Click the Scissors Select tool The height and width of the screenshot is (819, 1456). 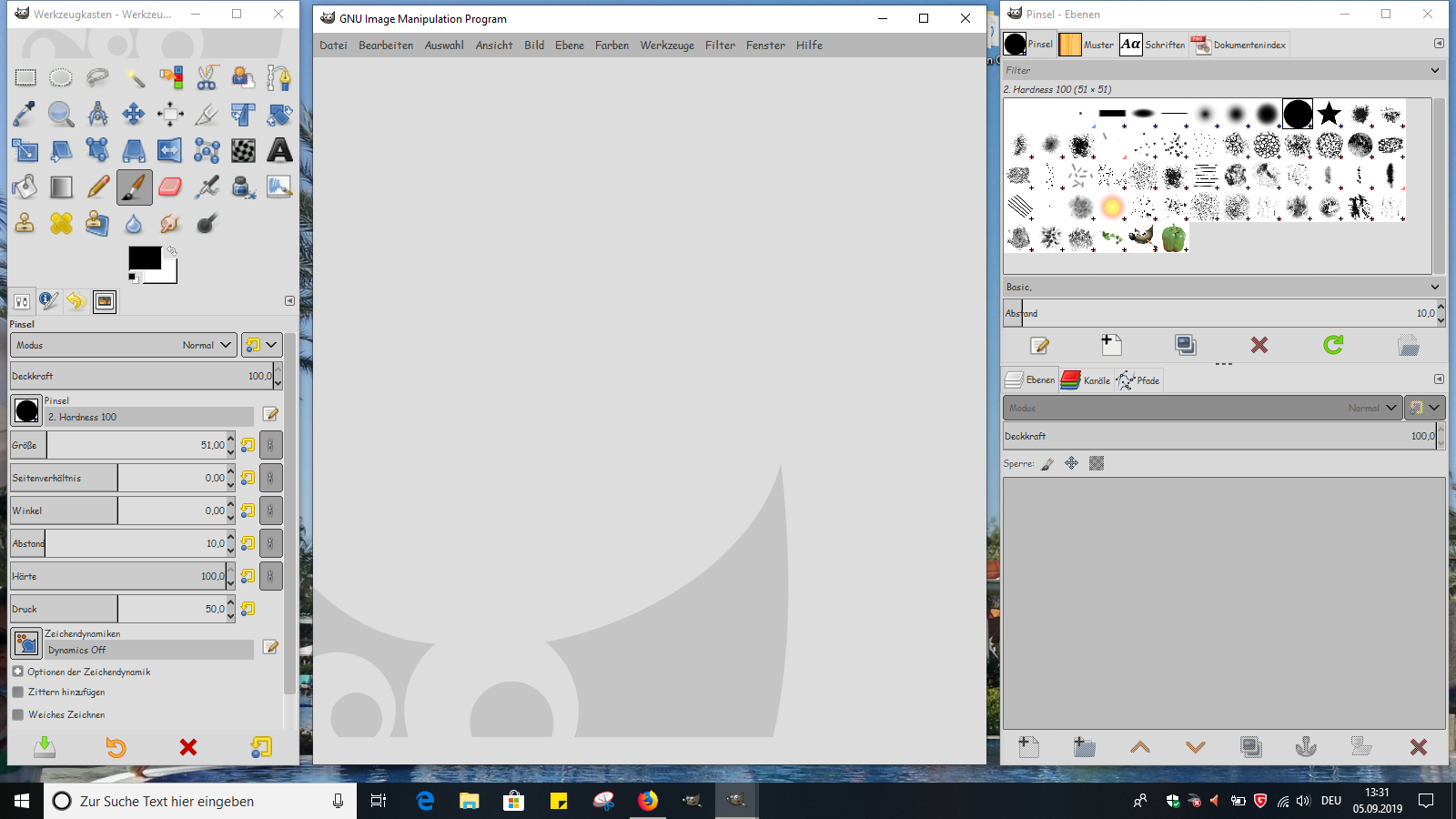click(207, 77)
